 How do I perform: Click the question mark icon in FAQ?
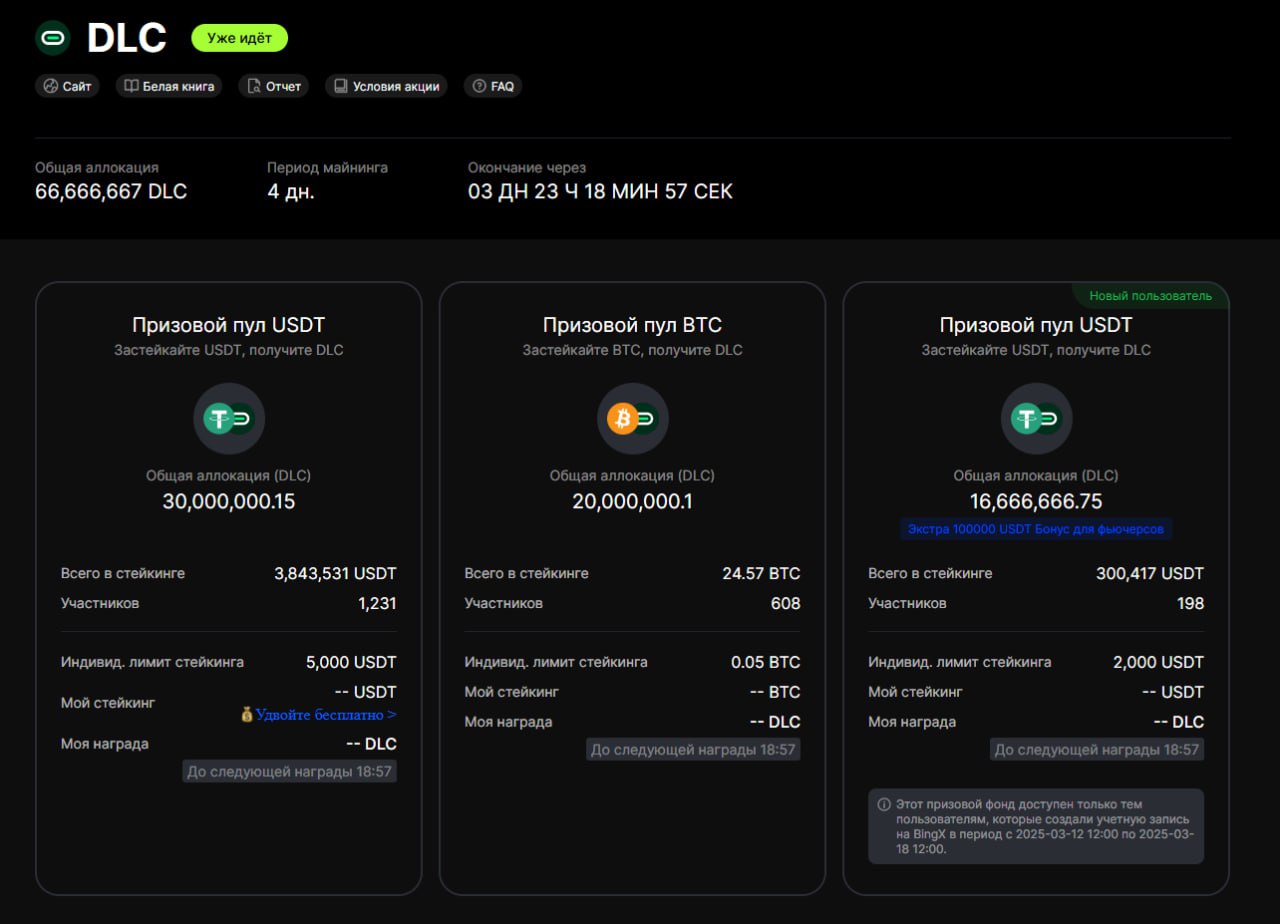click(x=479, y=86)
